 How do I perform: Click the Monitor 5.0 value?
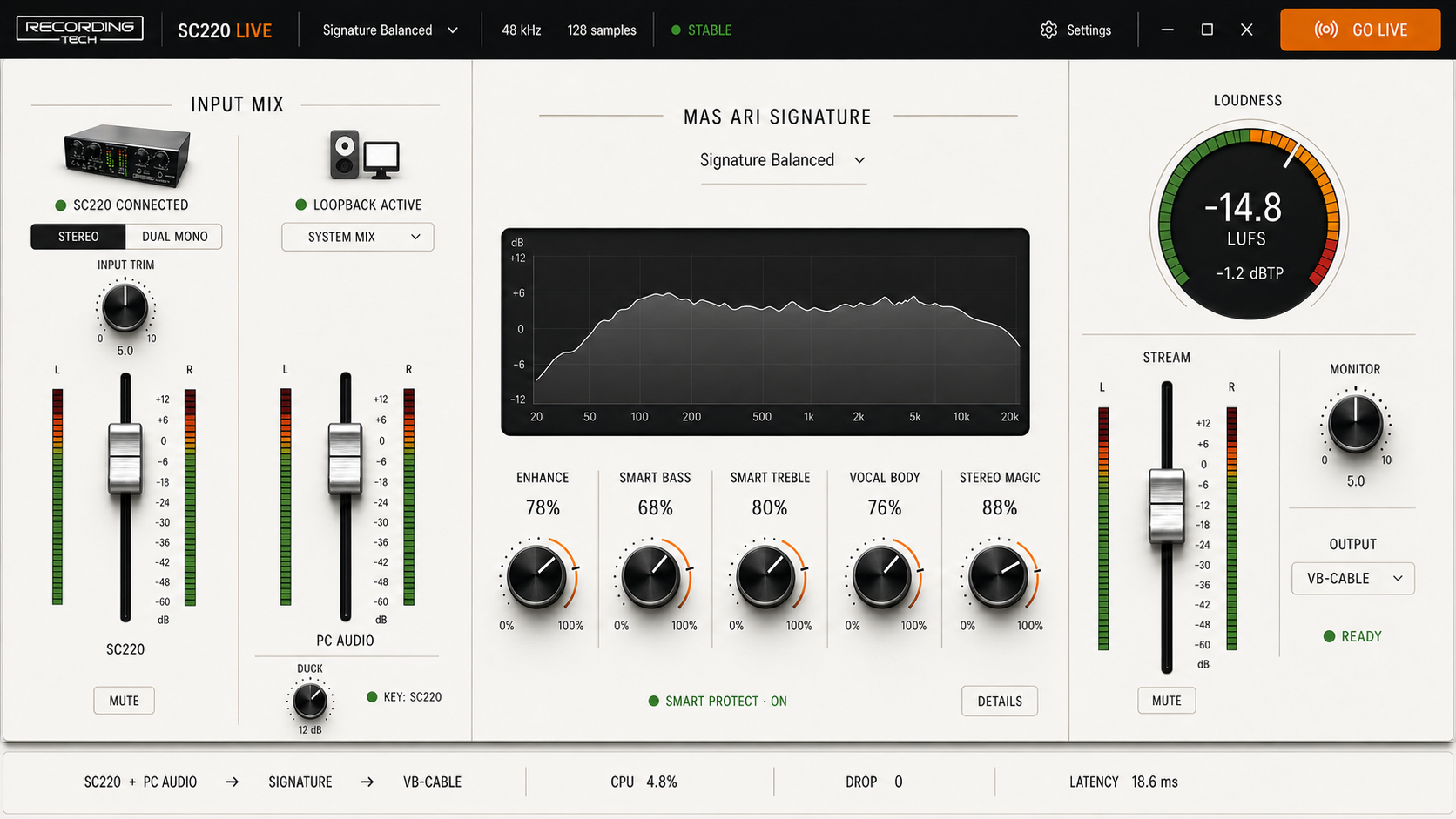pyautogui.click(x=1356, y=480)
